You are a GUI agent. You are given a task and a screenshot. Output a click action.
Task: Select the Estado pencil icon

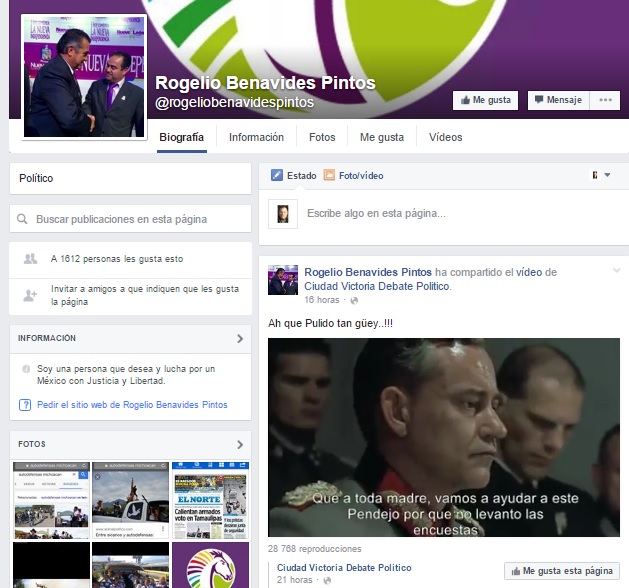277,175
